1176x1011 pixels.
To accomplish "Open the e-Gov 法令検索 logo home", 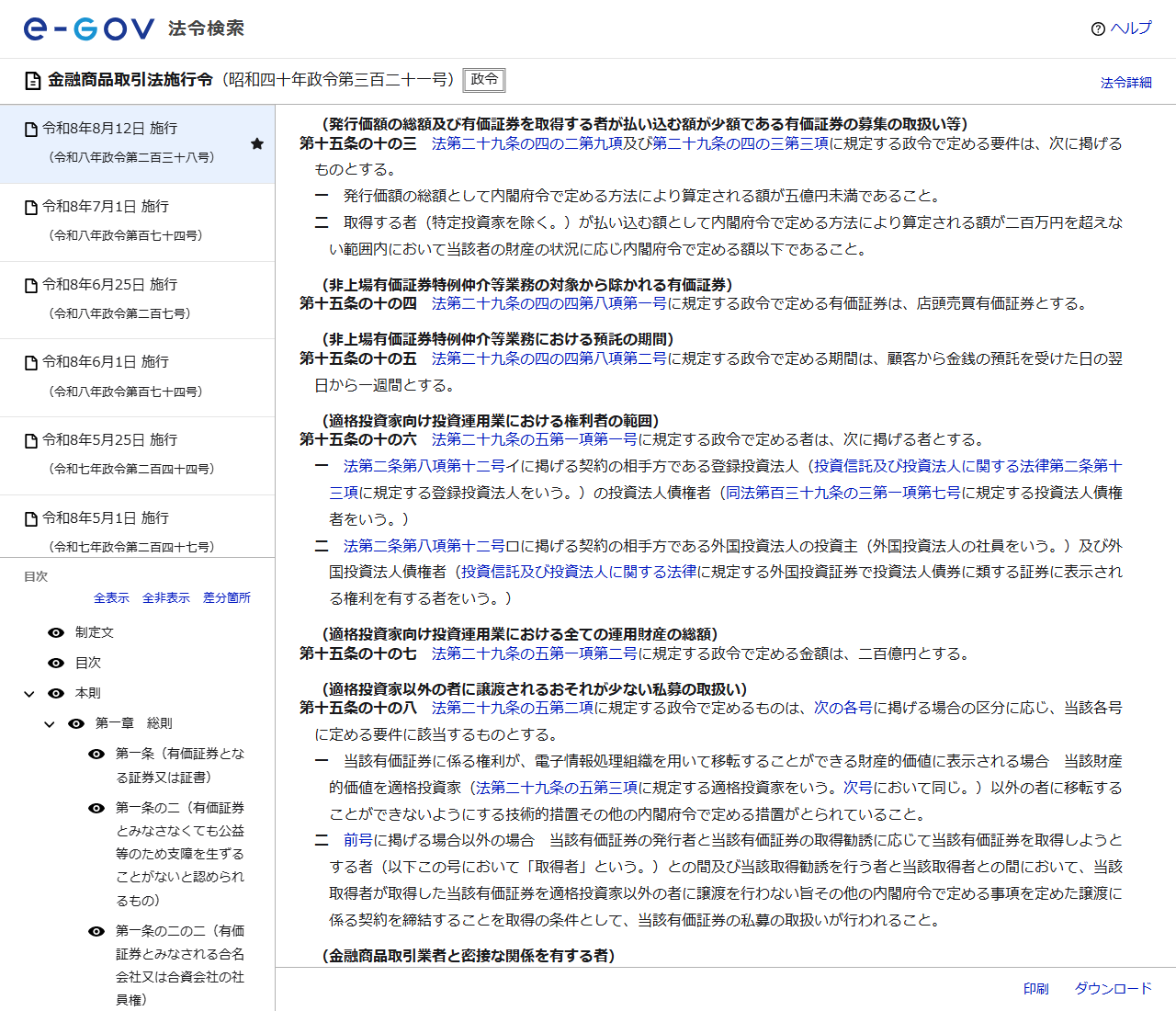I will 134,28.
